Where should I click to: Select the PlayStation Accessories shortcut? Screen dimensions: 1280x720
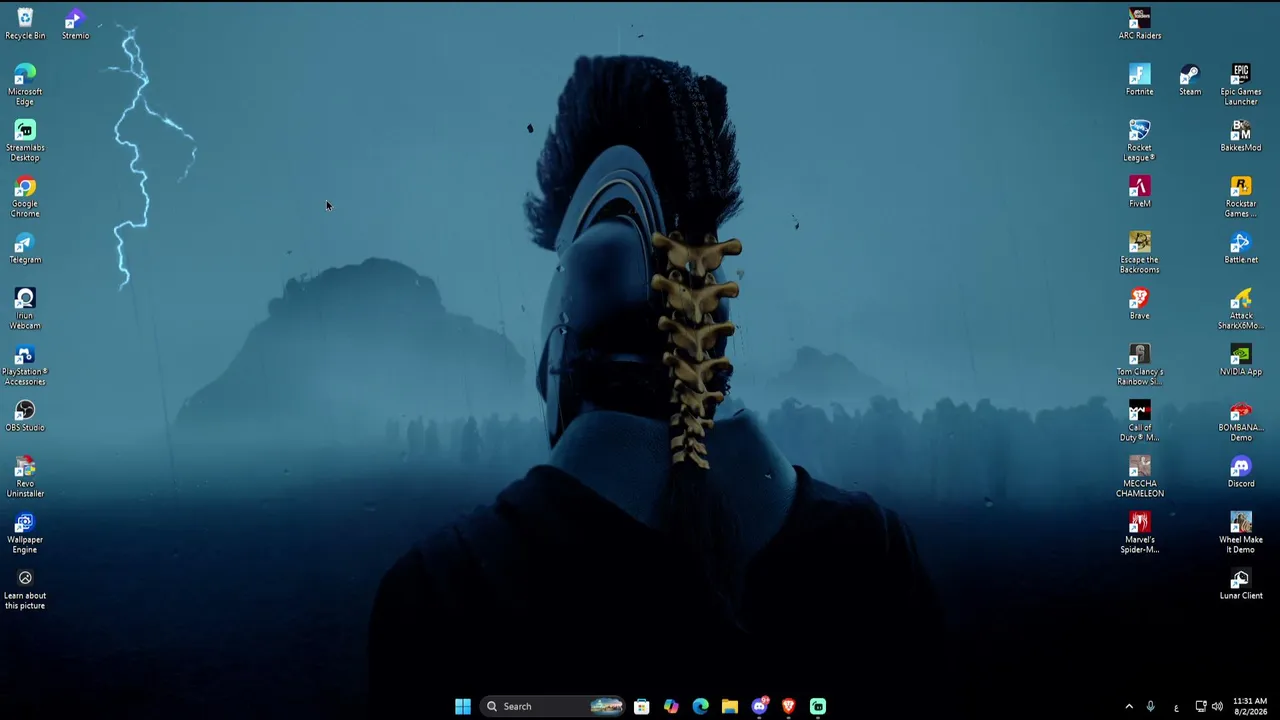tap(25, 365)
